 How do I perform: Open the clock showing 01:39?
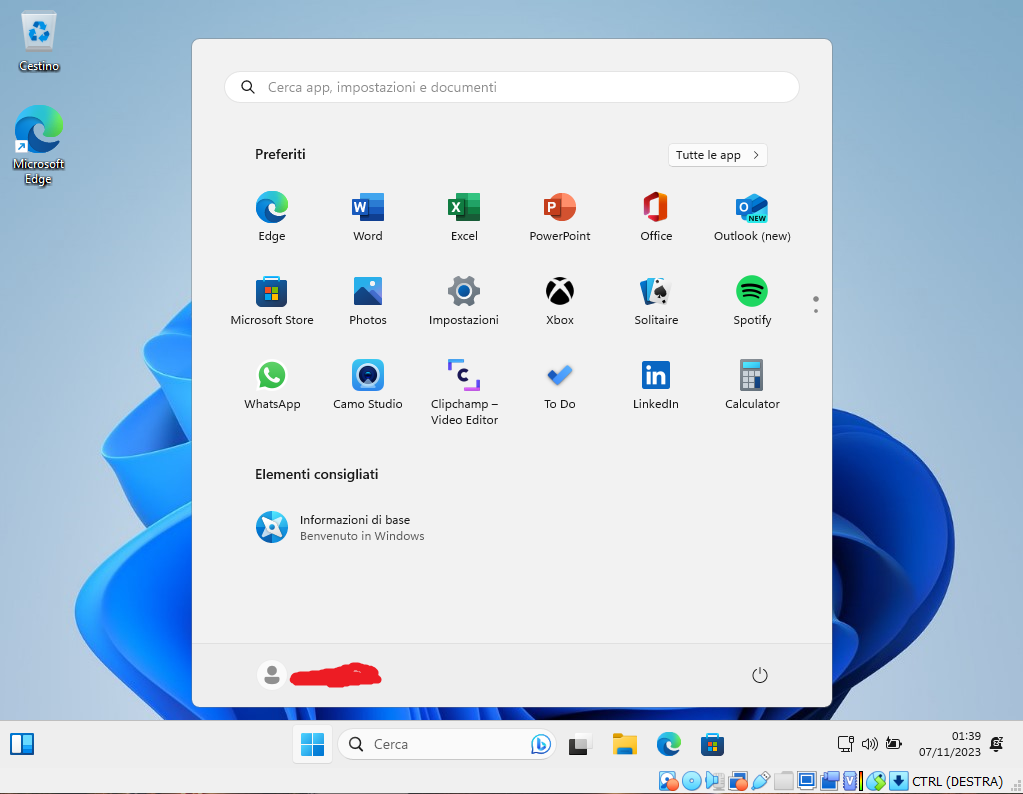(949, 744)
